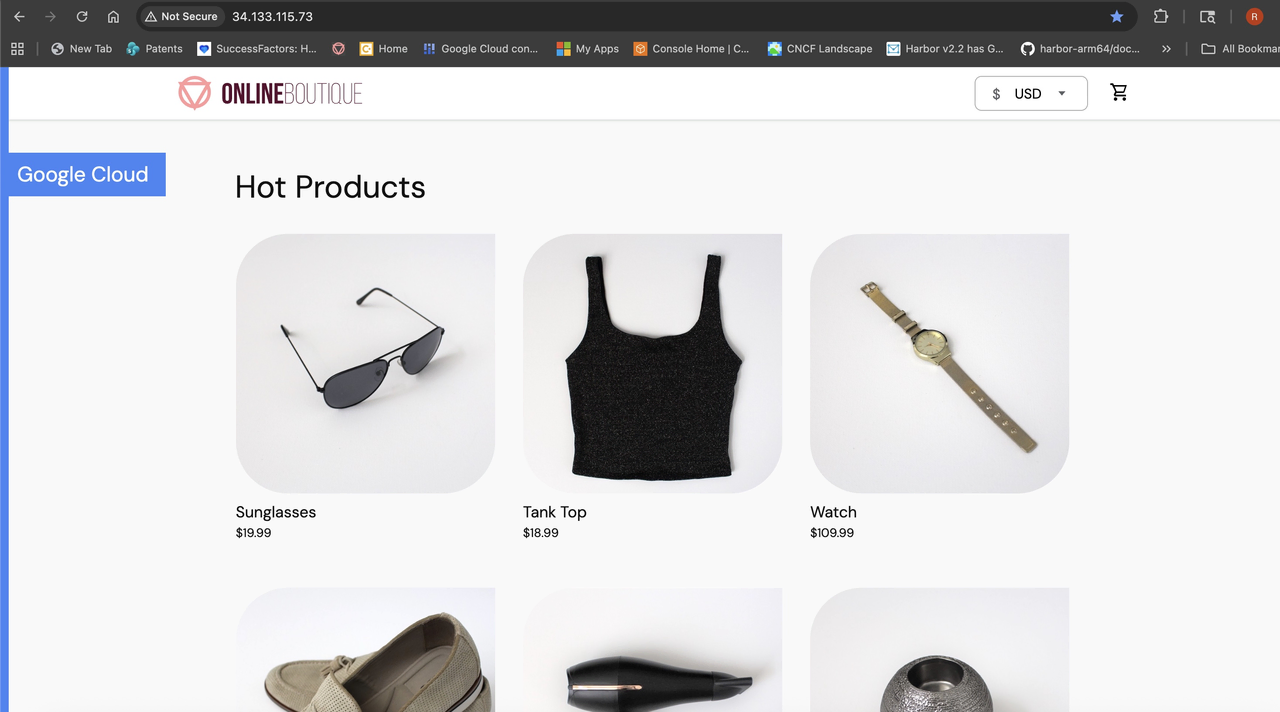Open the USD currency dropdown
This screenshot has width=1280, height=712.
pos(1031,93)
